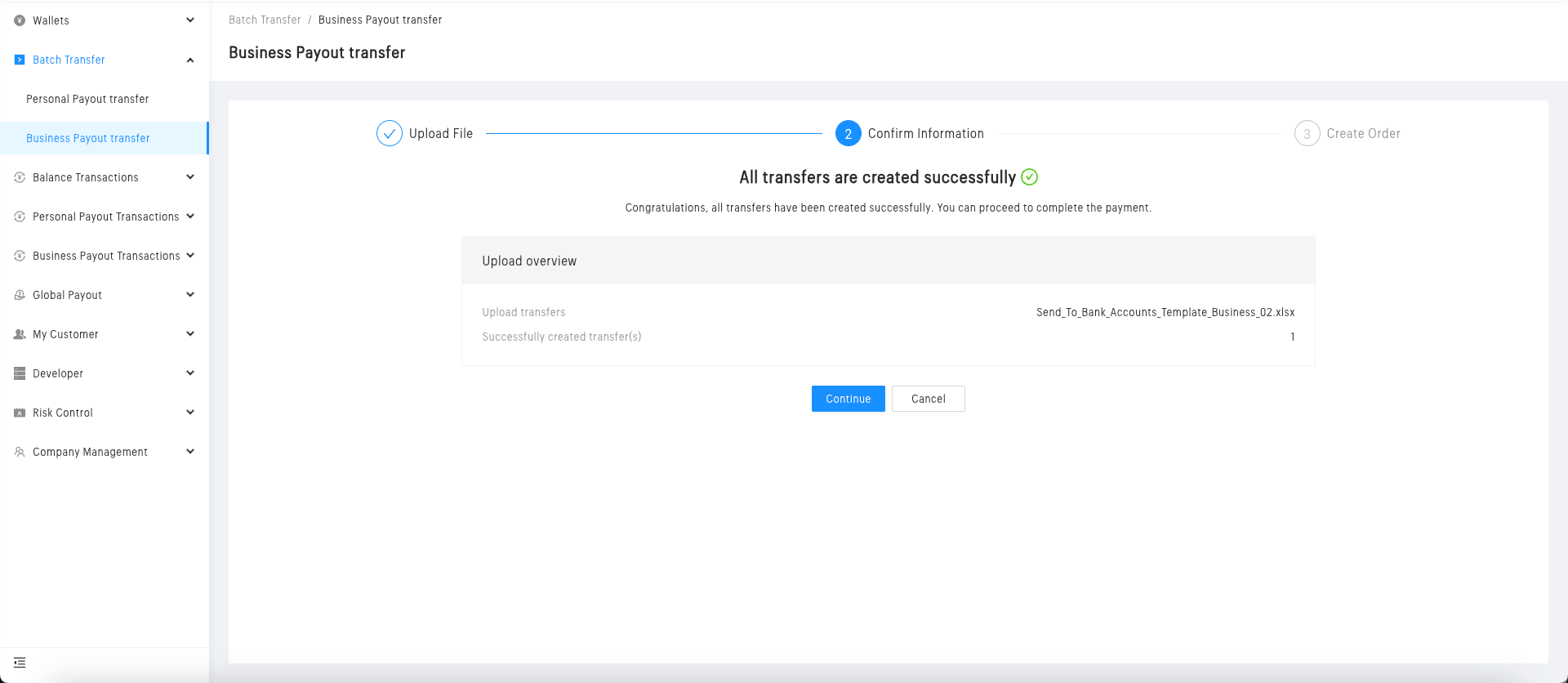Collapse the sidebar with the bottom icon
The height and width of the screenshot is (683, 1568).
tap(20, 663)
